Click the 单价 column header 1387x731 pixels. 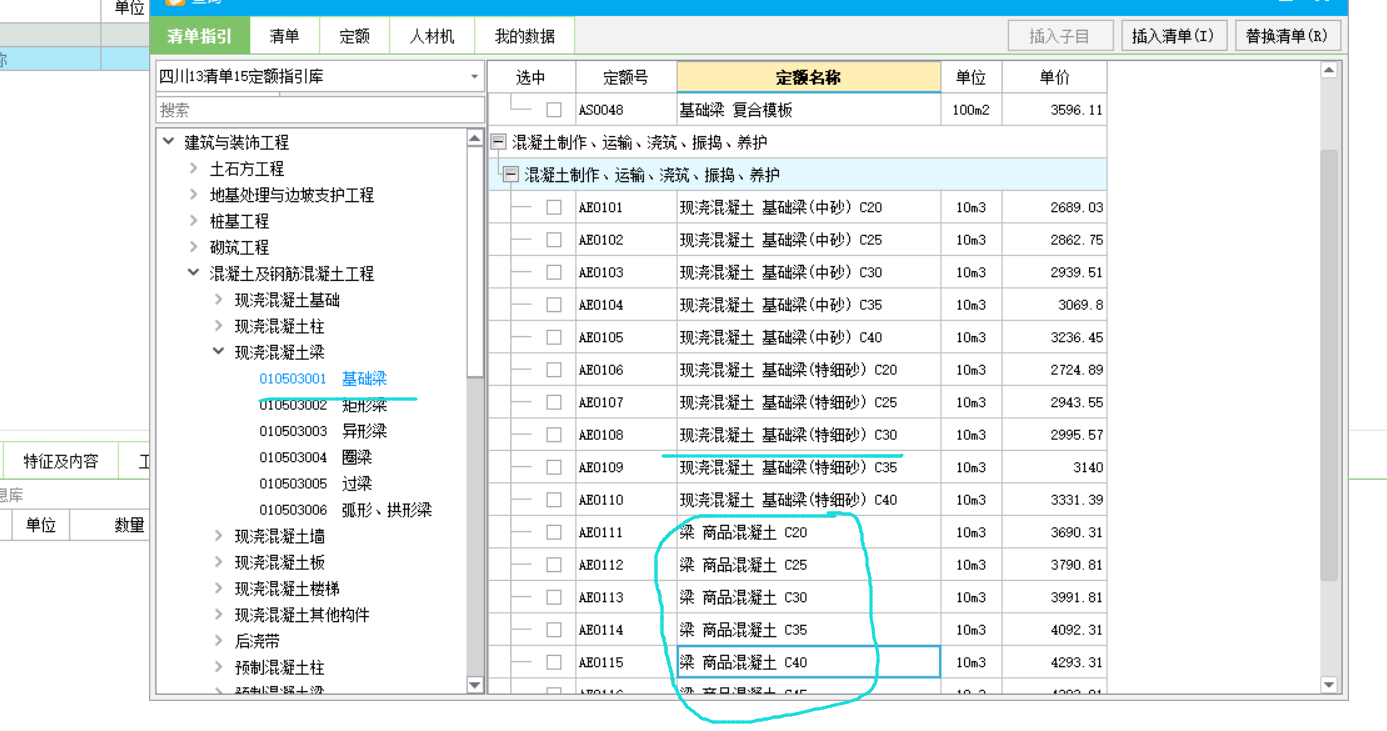pyautogui.click(x=1054, y=77)
